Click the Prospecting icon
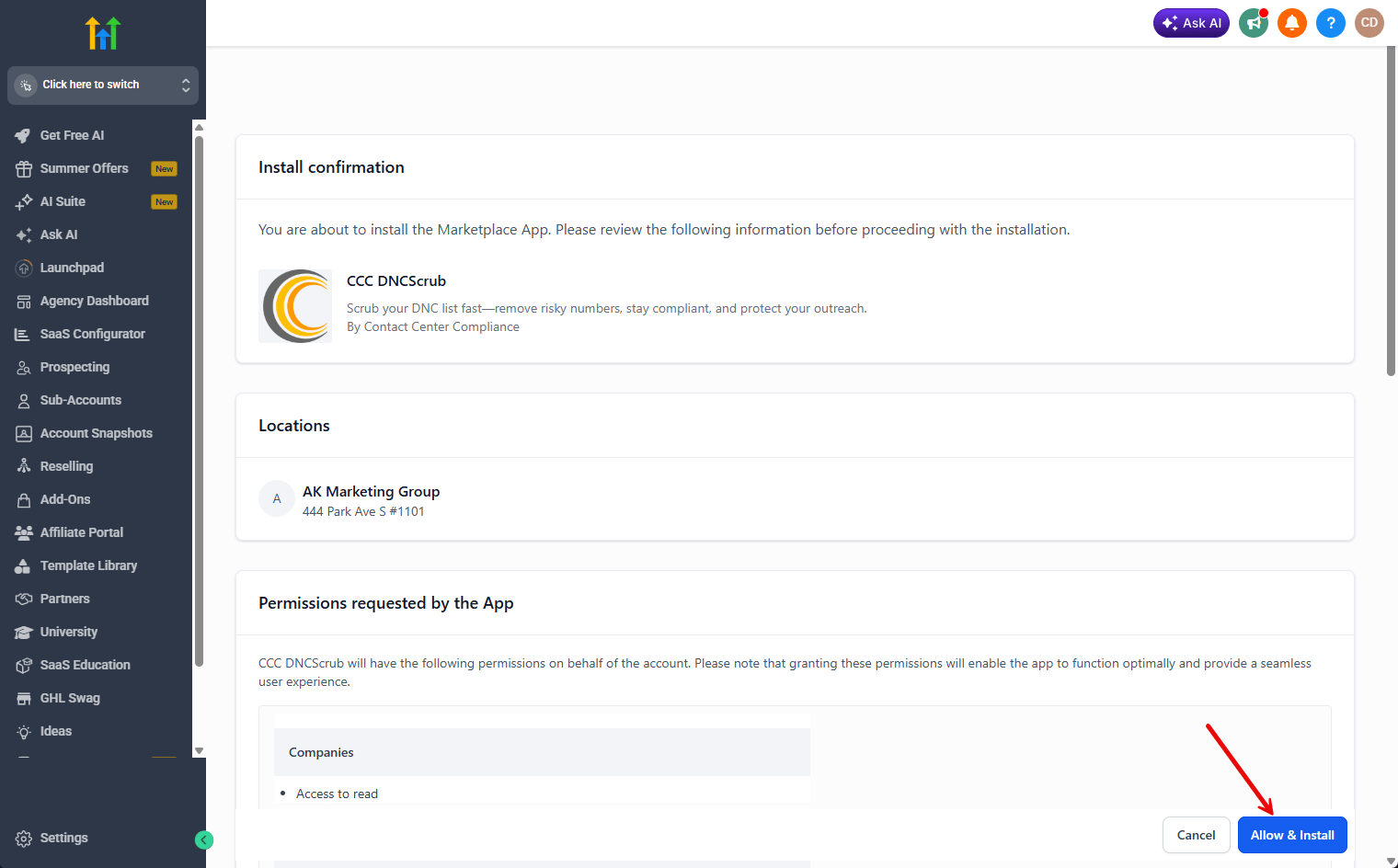The height and width of the screenshot is (868, 1398). click(x=24, y=367)
